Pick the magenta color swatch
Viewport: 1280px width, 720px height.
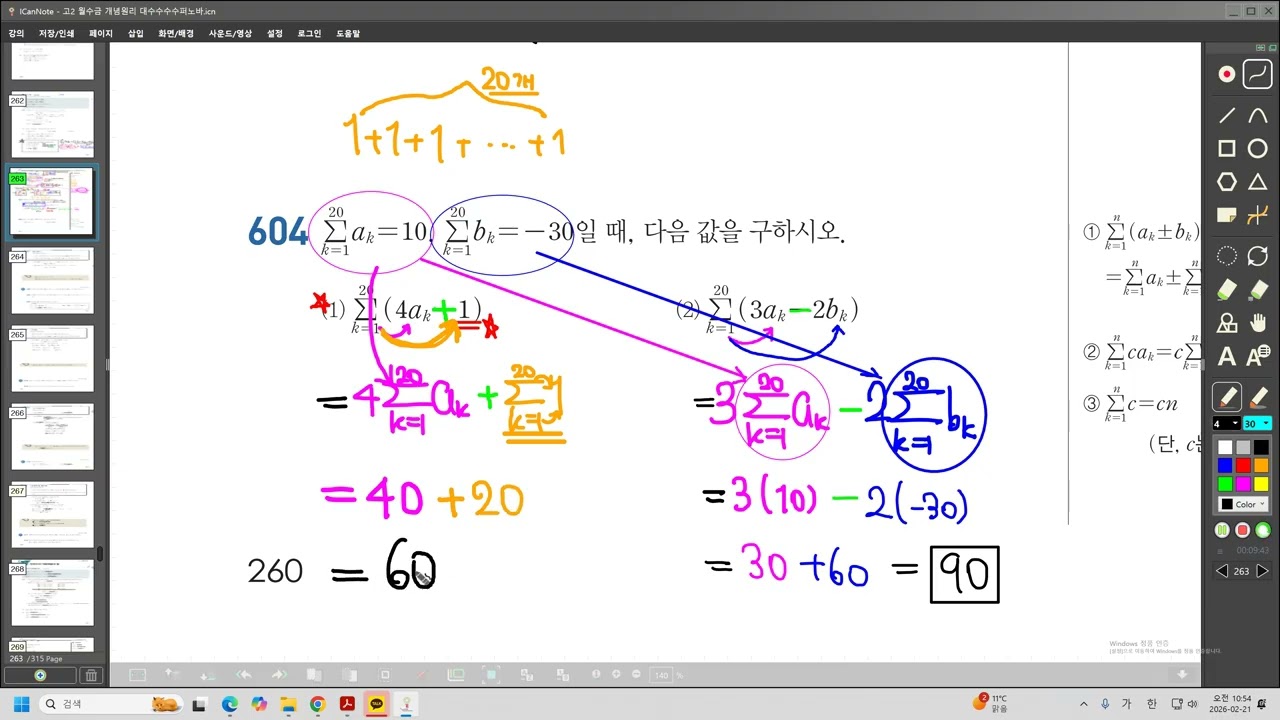pos(1243,484)
